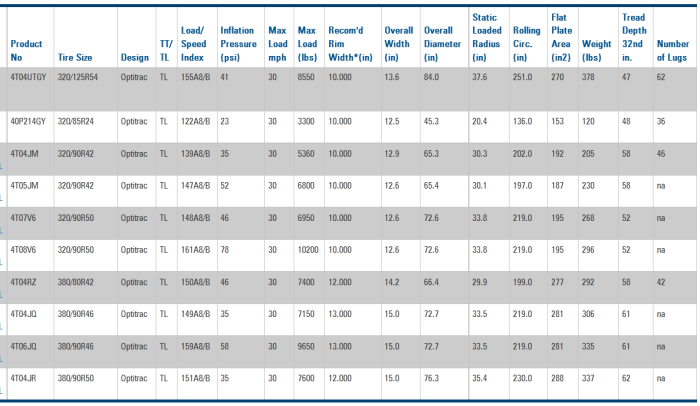Click product number 4T08V6
Viewport: 700px width, 406px height.
tap(23, 249)
